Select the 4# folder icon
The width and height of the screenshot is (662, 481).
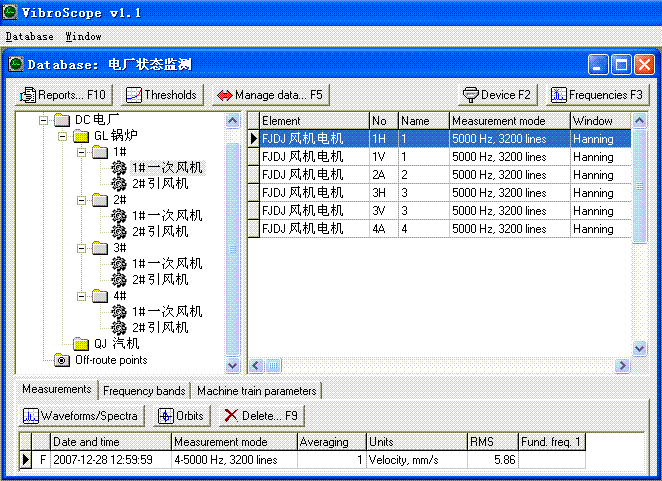click(x=100, y=296)
